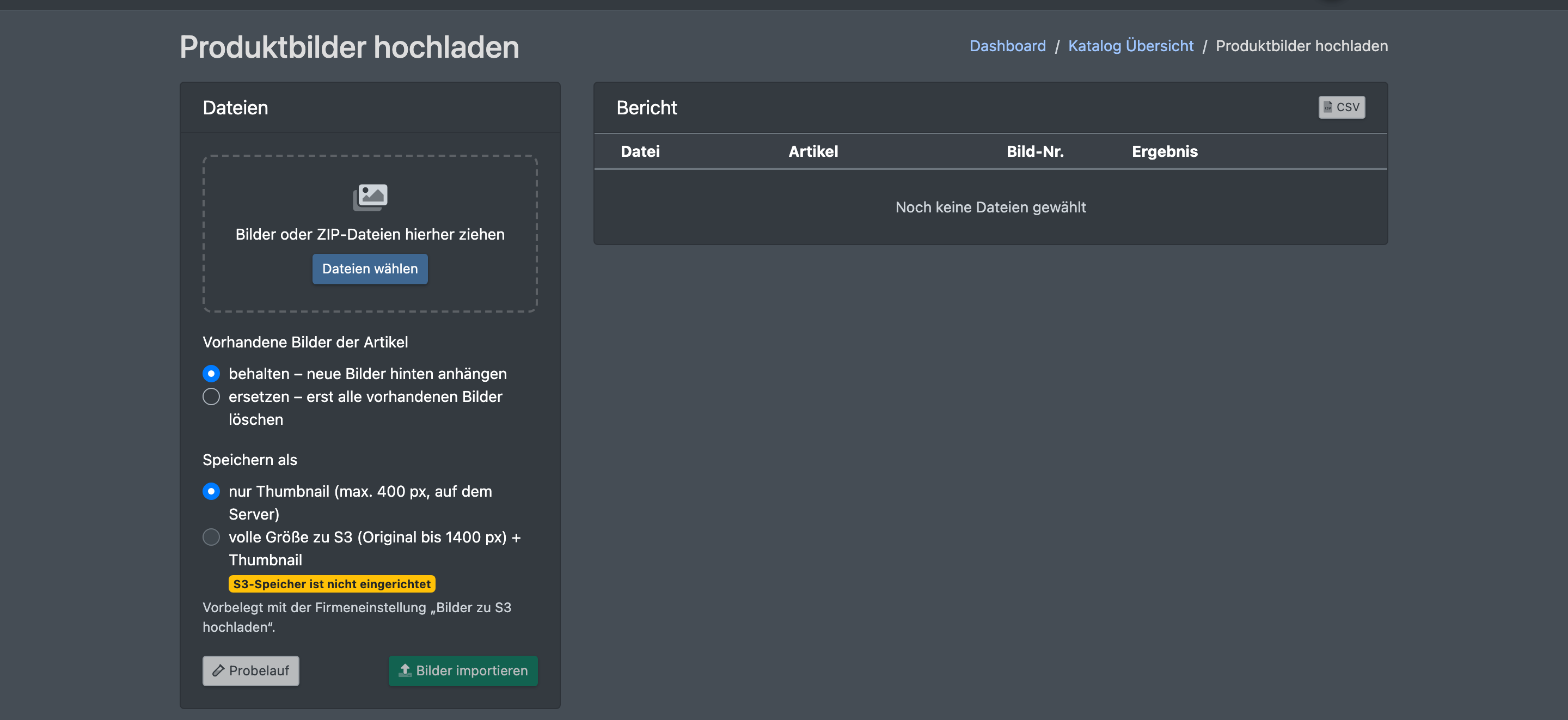
Task: Go to the Dashboard breadcrumb link
Action: pos(1007,46)
